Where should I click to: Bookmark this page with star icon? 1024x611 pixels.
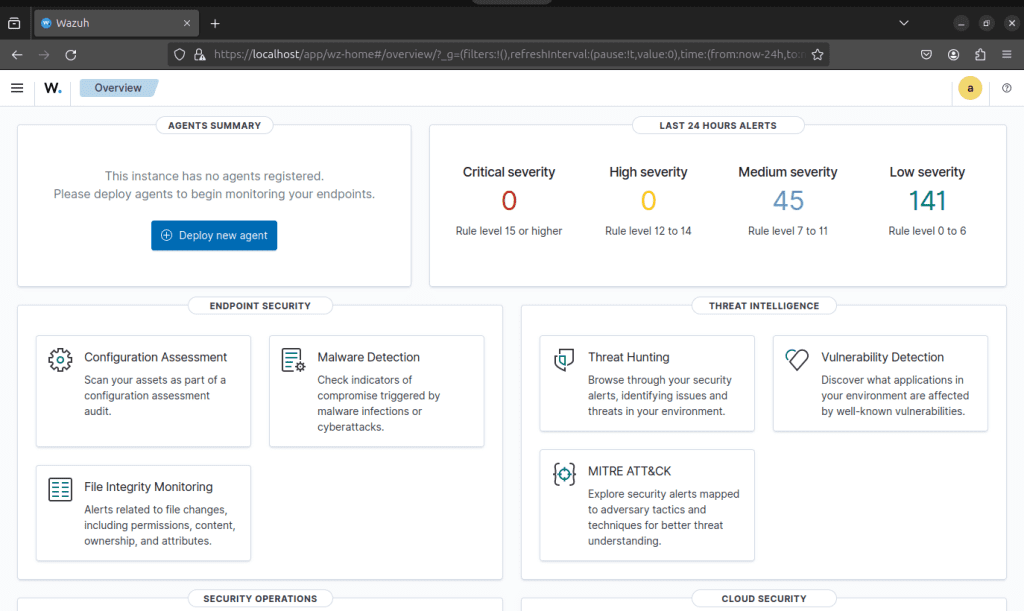pyautogui.click(x=818, y=55)
